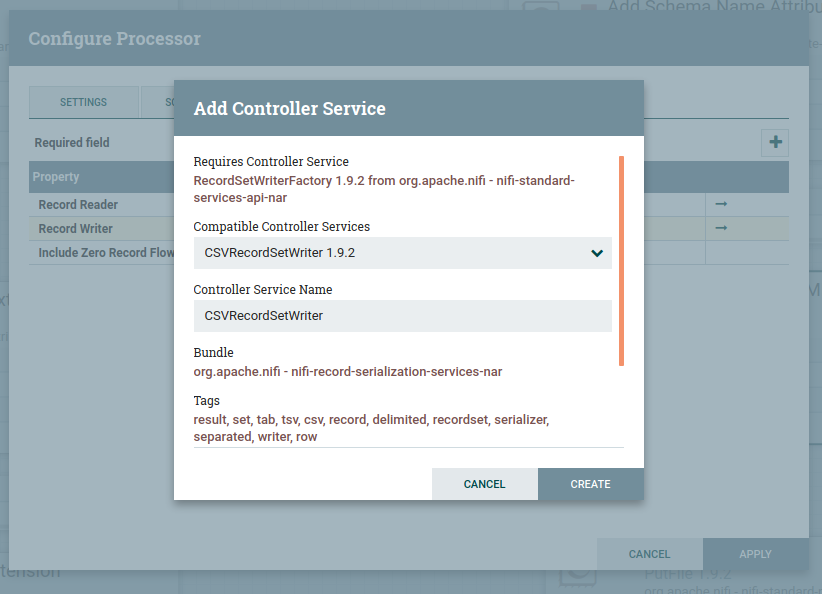Click the go-to arrow in Record Writer row
Image resolution: width=822 pixels, height=594 pixels.
720,228
